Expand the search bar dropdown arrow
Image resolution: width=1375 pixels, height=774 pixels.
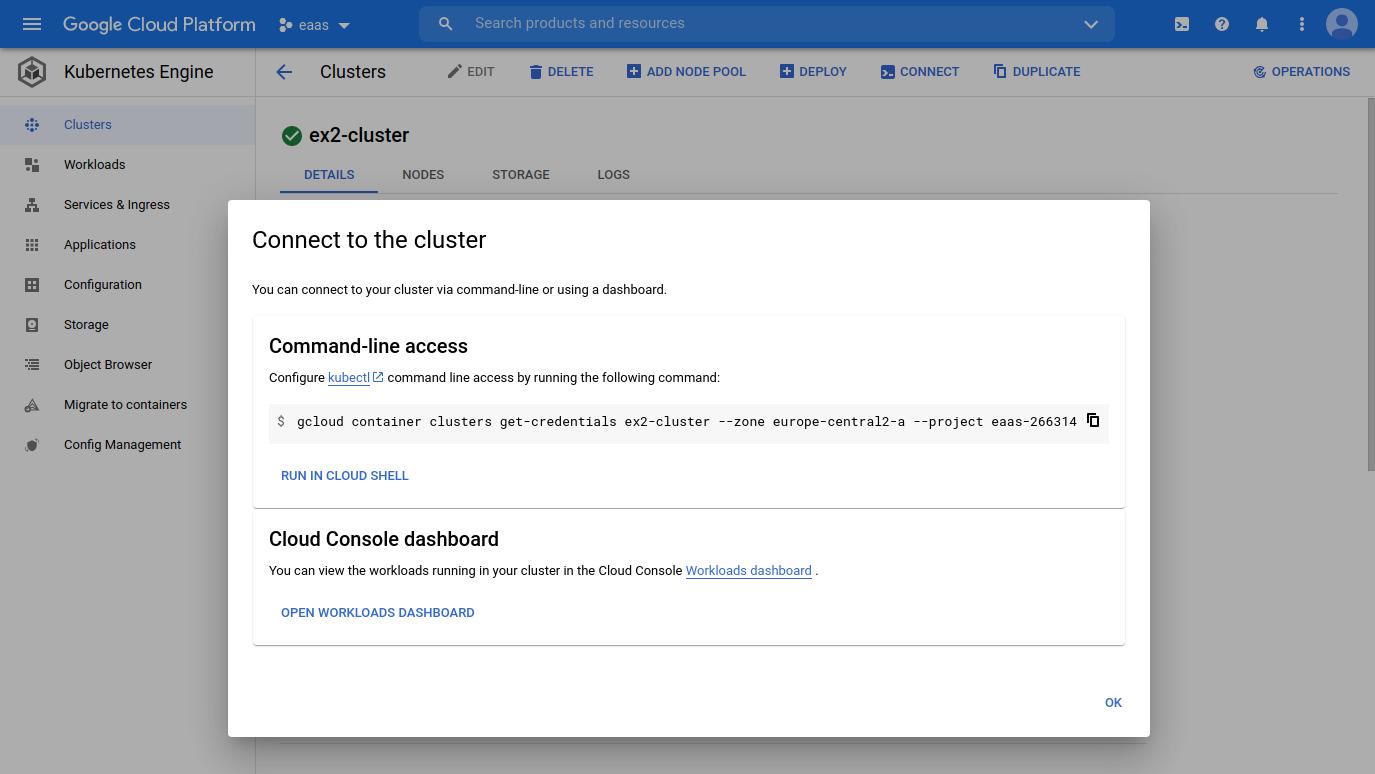(x=1091, y=24)
